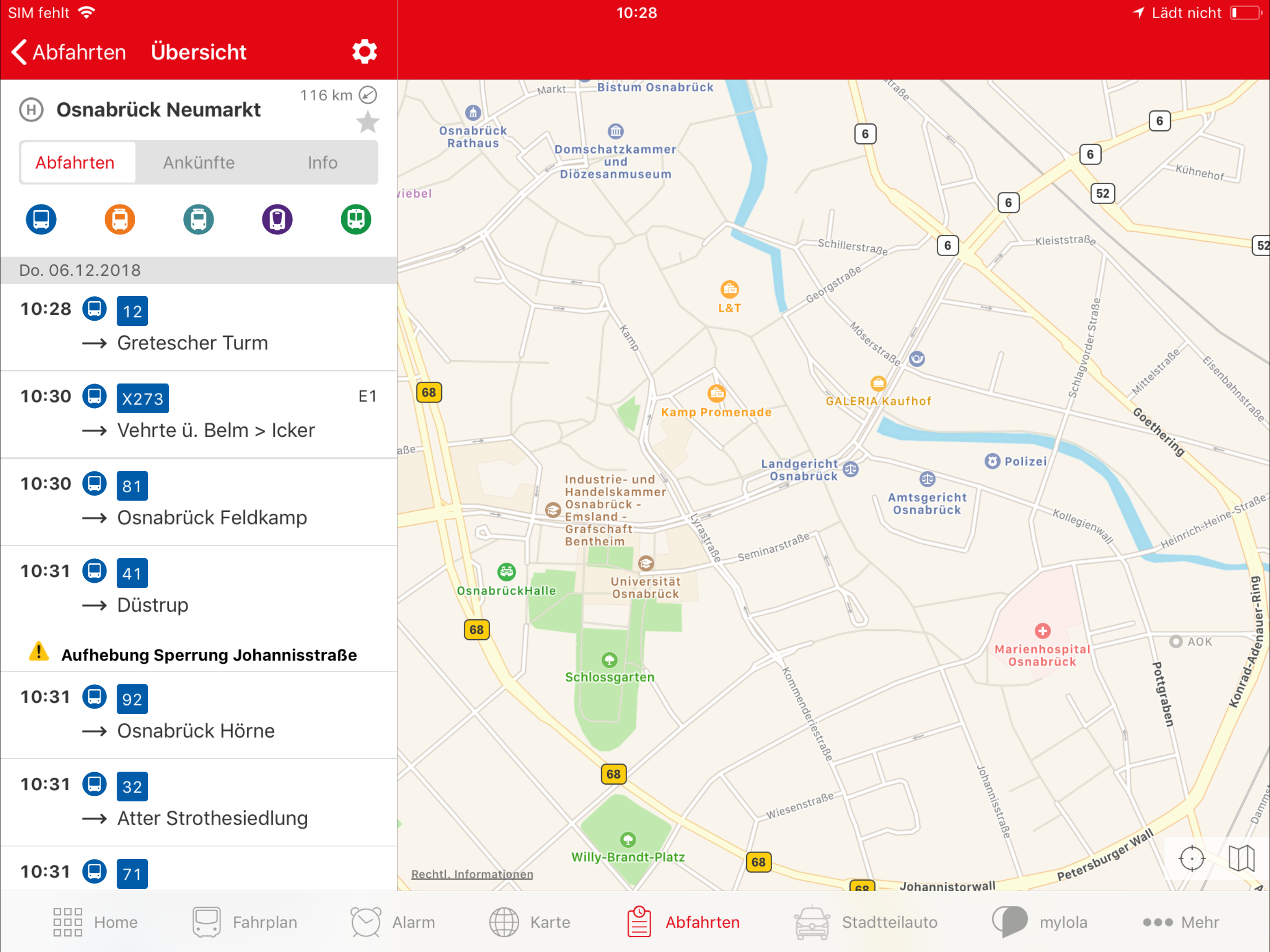Tap the distance compass icon near 116 km

(368, 95)
